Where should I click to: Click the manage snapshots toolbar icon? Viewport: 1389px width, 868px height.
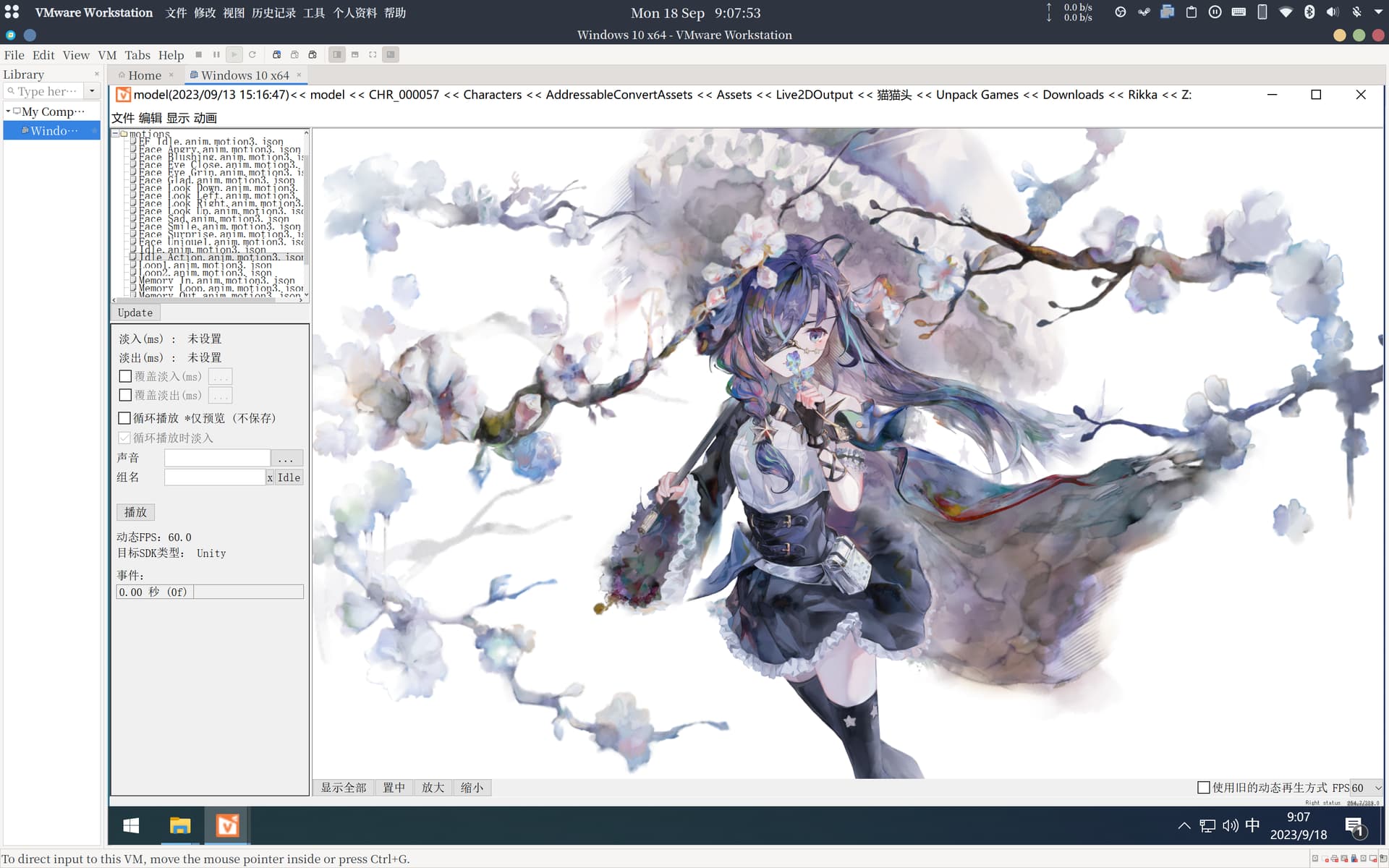click(313, 55)
